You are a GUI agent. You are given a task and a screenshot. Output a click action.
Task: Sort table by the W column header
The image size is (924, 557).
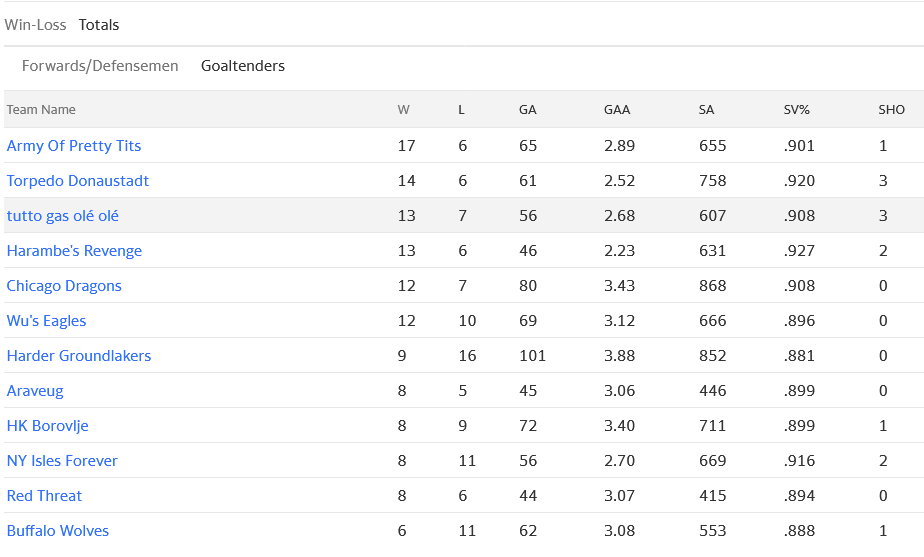tap(403, 110)
